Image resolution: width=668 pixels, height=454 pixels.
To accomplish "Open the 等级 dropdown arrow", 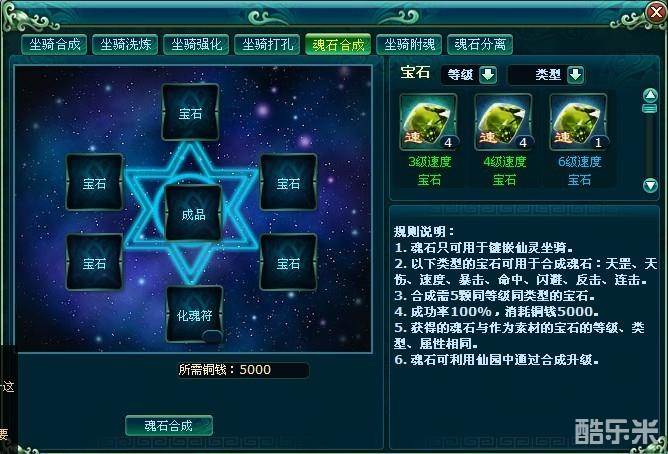I will click(x=488, y=75).
